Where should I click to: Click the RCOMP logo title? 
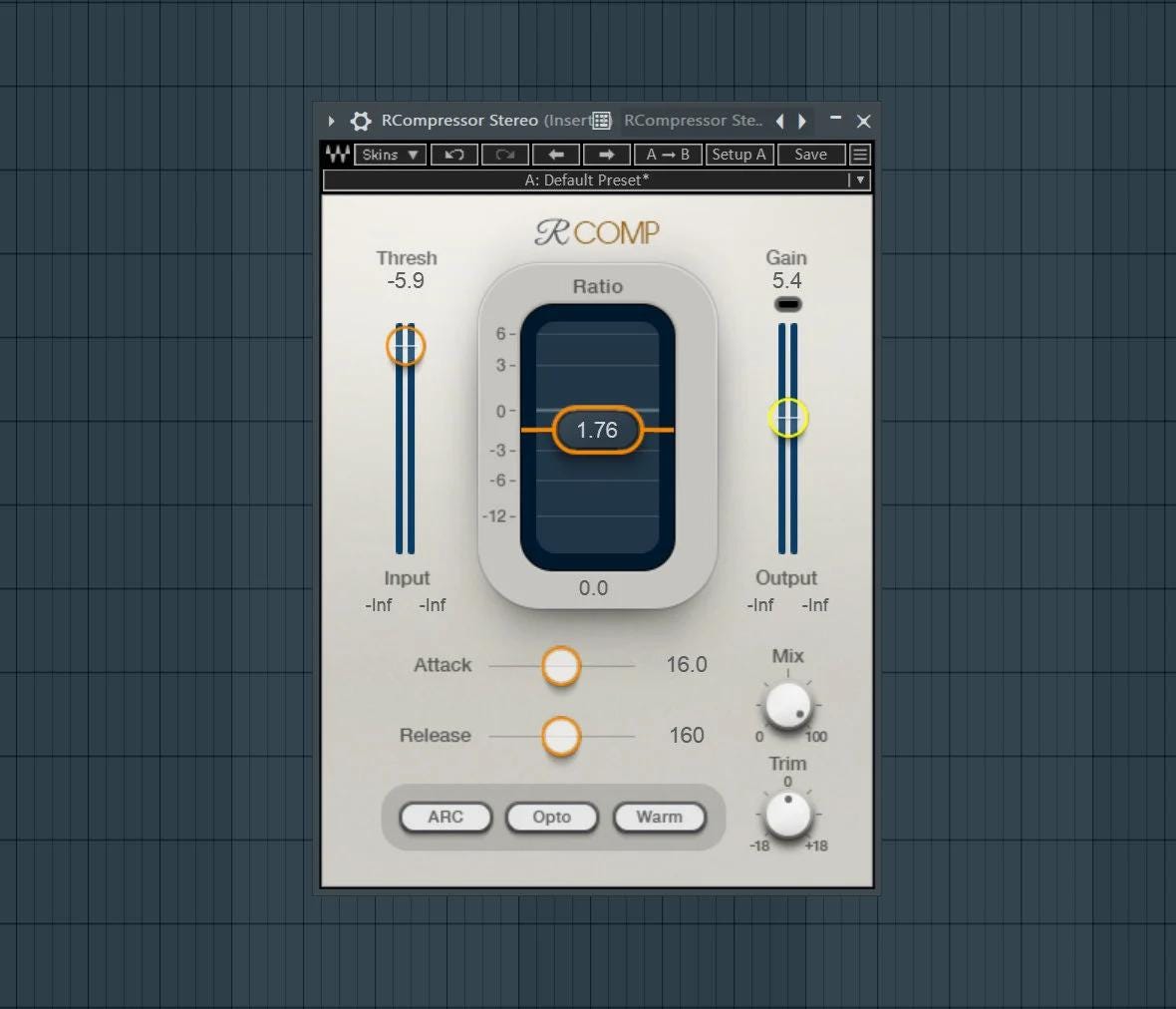pyautogui.click(x=597, y=232)
